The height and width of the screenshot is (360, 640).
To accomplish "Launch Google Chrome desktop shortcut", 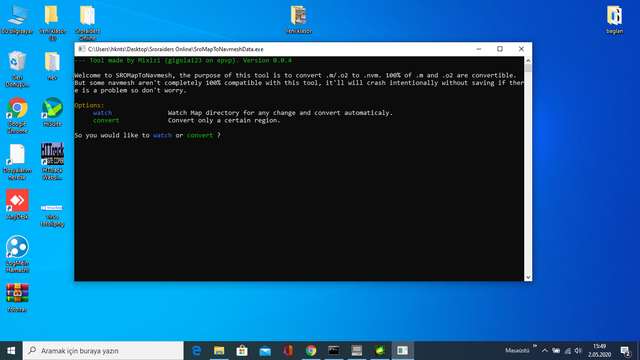I will tap(17, 116).
